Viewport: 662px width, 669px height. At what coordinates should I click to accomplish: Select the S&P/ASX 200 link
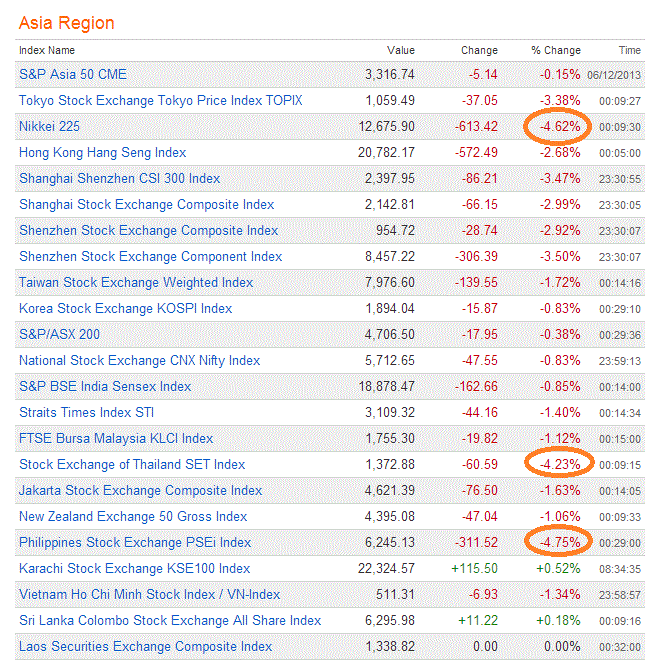pos(59,335)
